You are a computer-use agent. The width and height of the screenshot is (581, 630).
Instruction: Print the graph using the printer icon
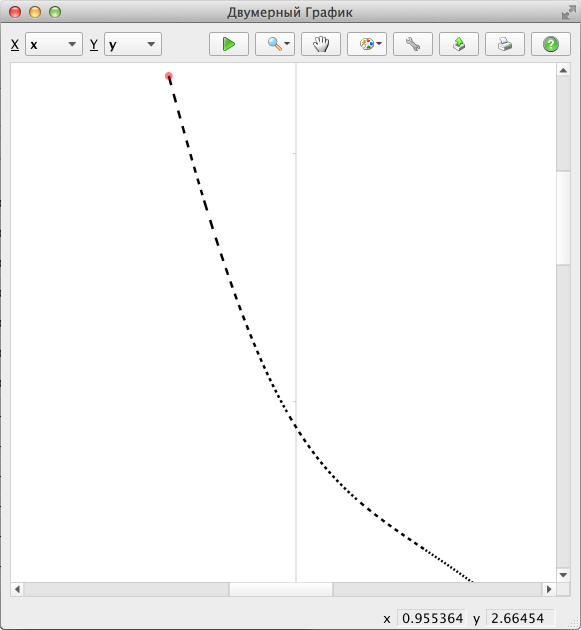(505, 44)
